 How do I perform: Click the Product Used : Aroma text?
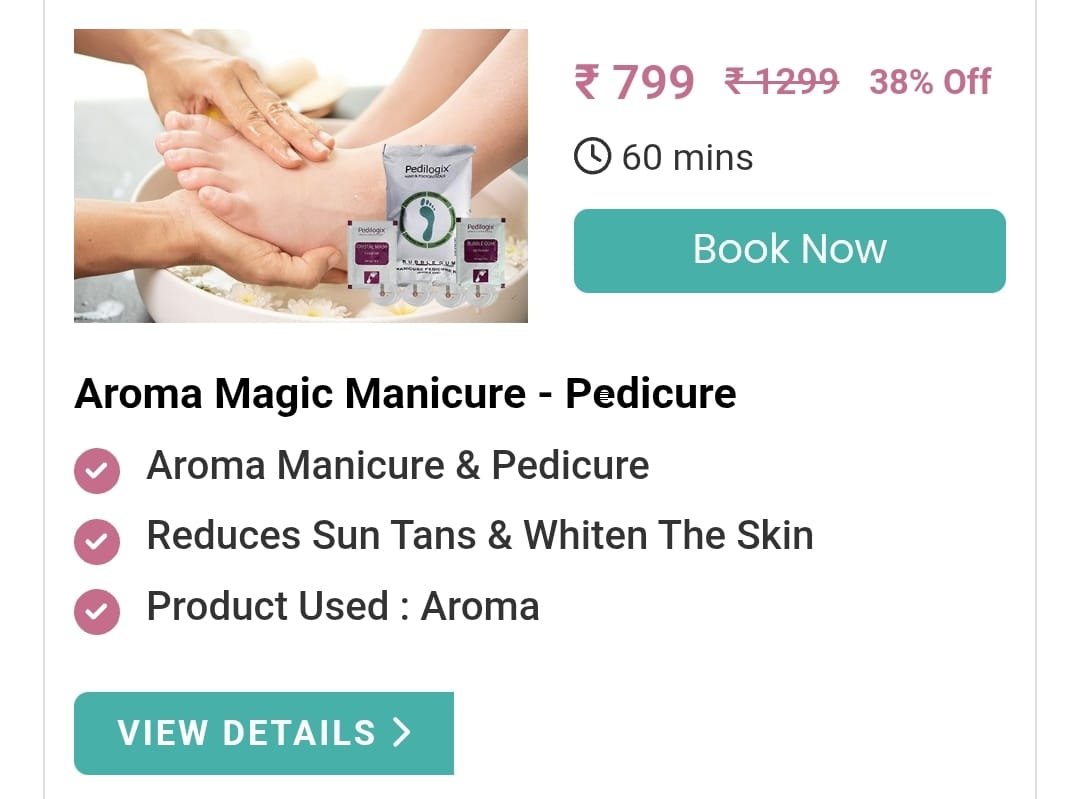(x=343, y=607)
